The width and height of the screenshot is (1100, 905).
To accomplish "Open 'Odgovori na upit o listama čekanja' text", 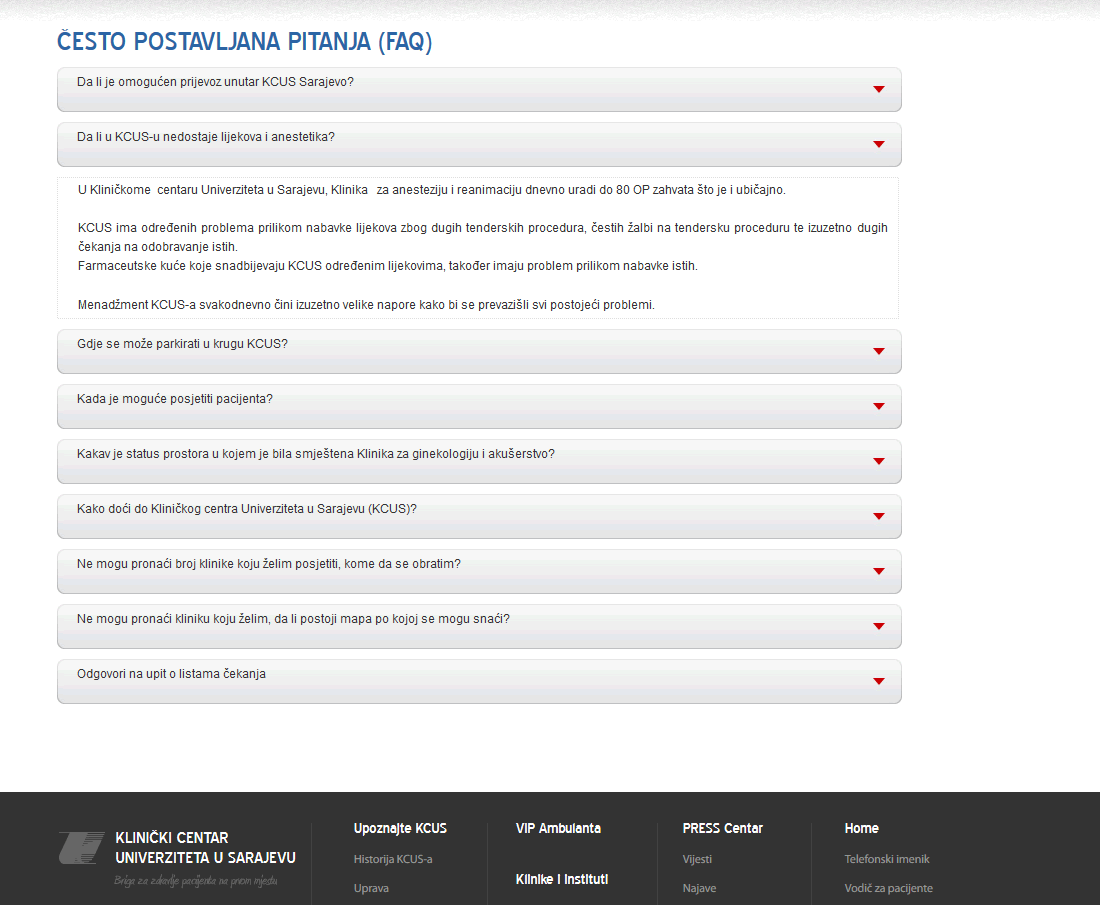I will [171, 673].
